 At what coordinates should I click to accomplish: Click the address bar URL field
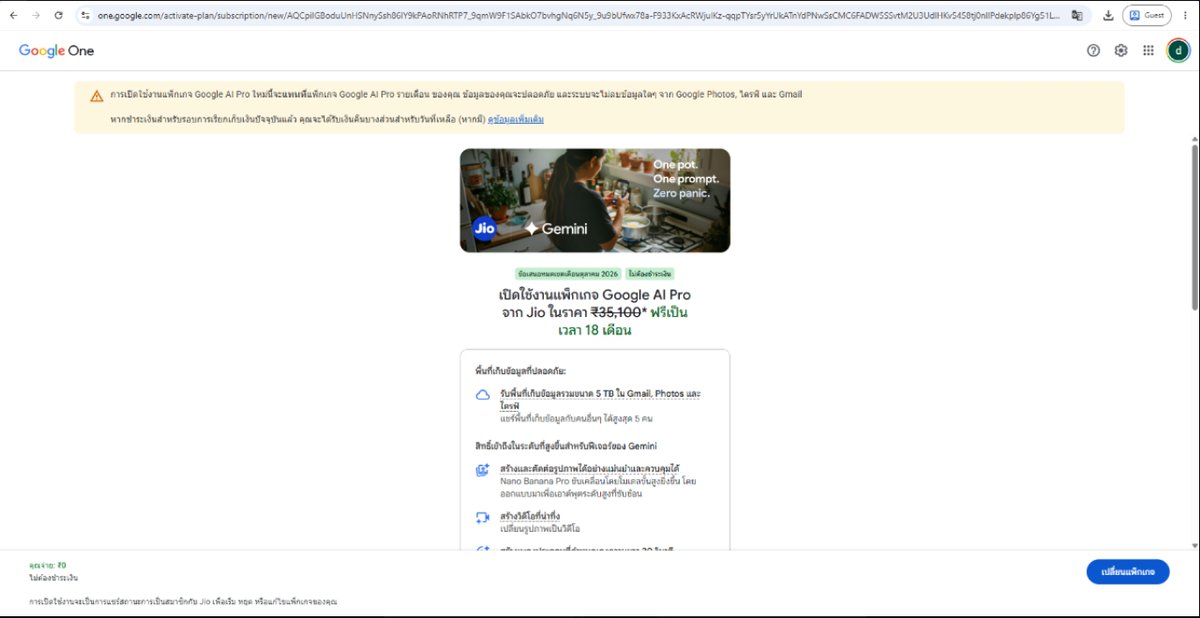578,16
